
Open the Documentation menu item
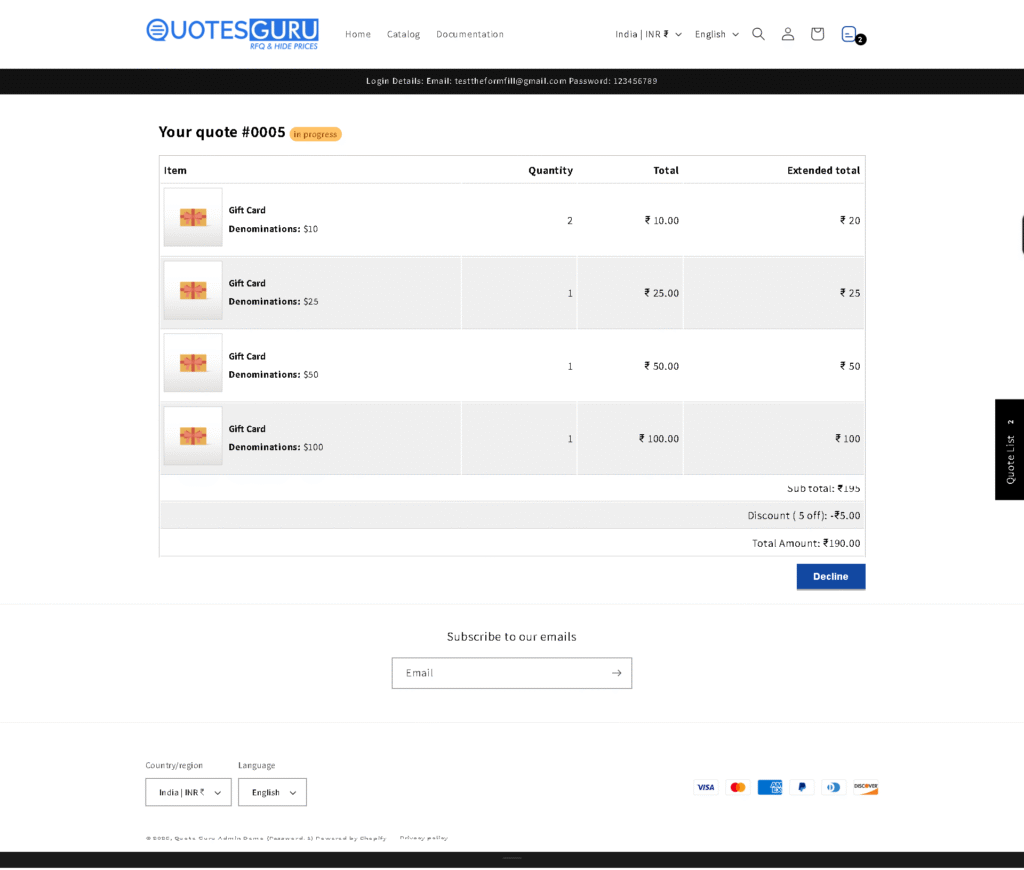tap(470, 34)
